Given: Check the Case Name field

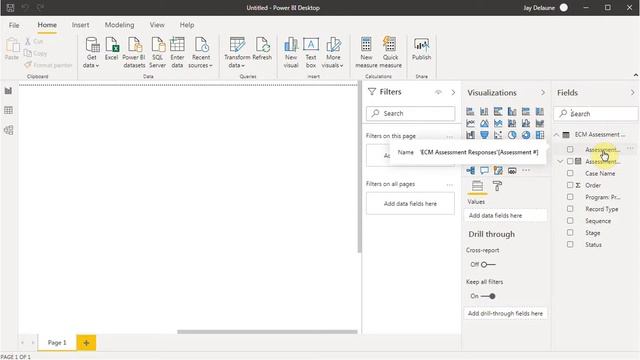Looking at the screenshot, I should click(570, 173).
